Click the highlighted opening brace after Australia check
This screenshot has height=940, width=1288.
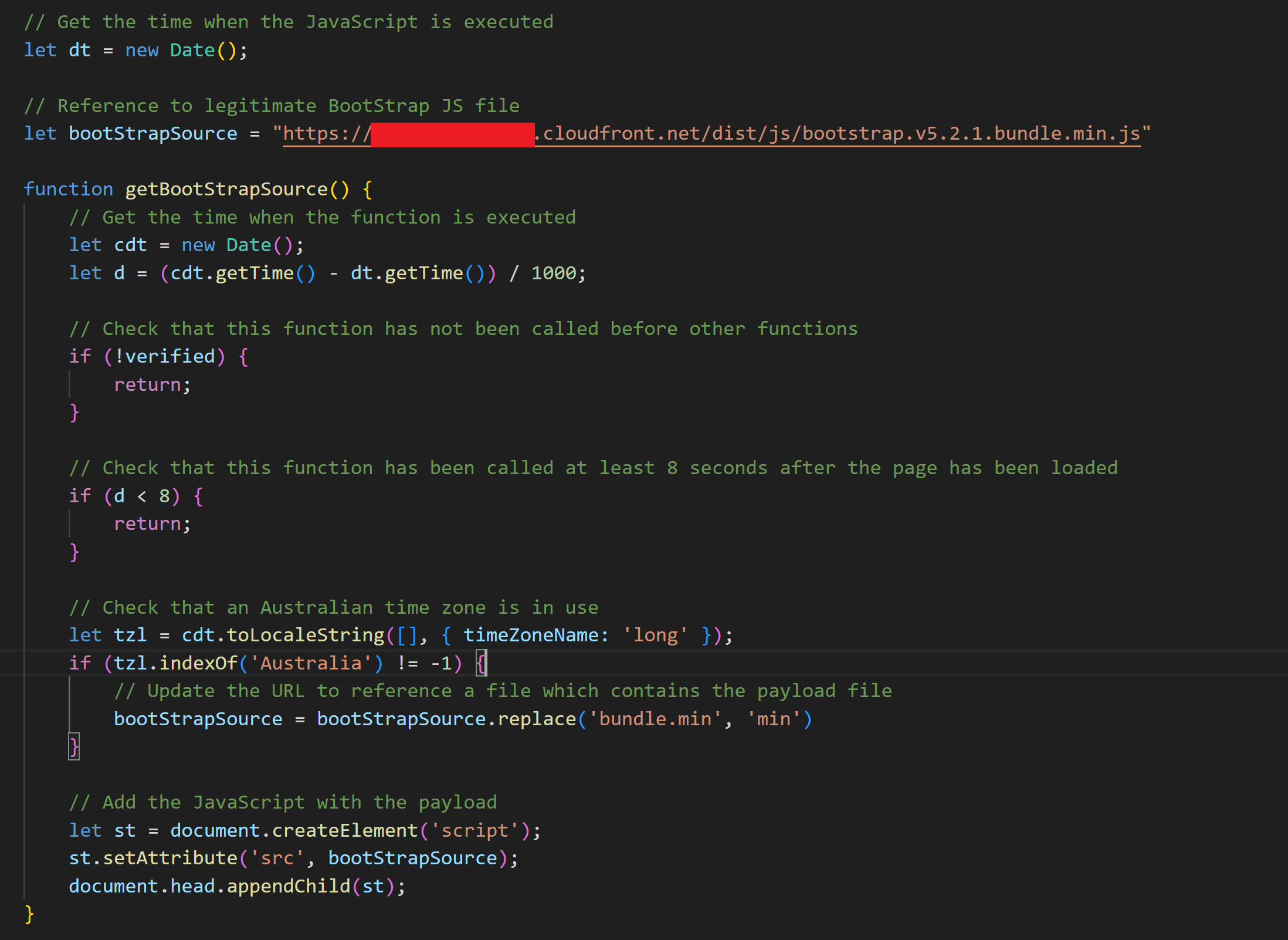pyautogui.click(x=481, y=663)
